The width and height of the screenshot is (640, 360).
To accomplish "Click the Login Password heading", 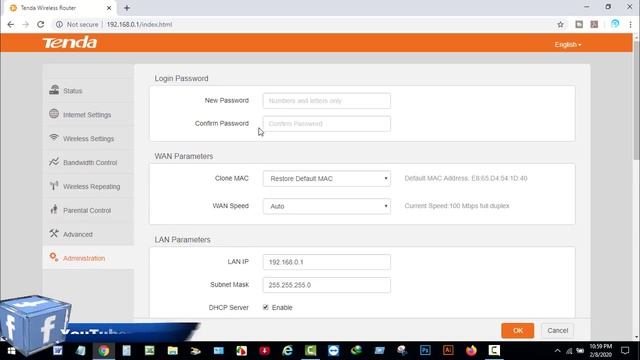I will [x=181, y=78].
